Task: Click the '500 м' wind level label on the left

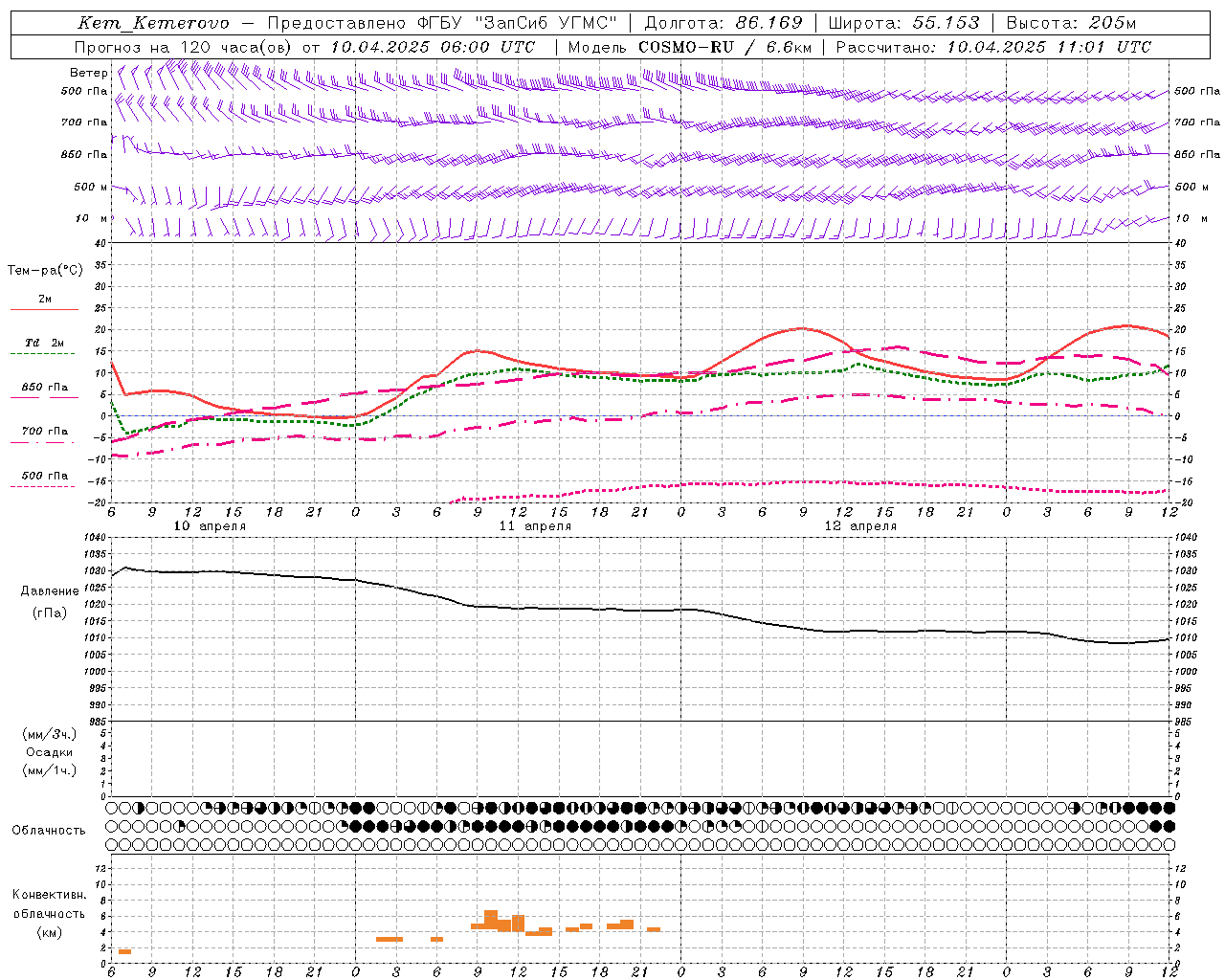Action: [92, 187]
